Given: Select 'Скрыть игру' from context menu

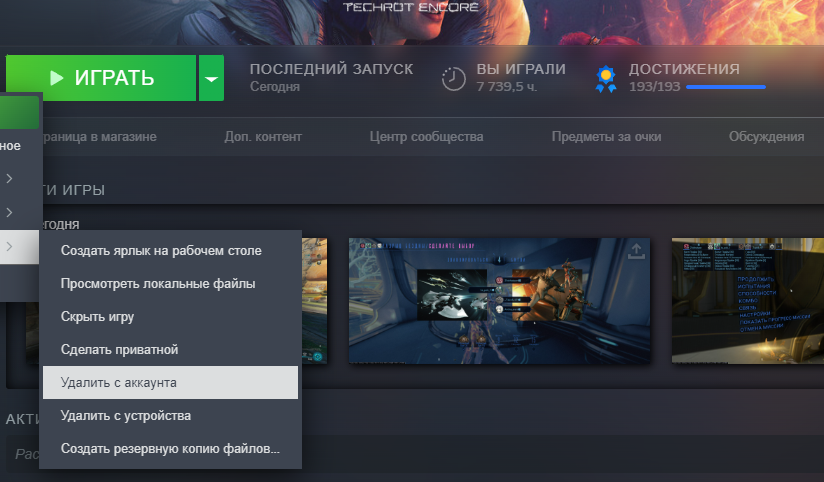Looking at the screenshot, I should [x=170, y=316].
